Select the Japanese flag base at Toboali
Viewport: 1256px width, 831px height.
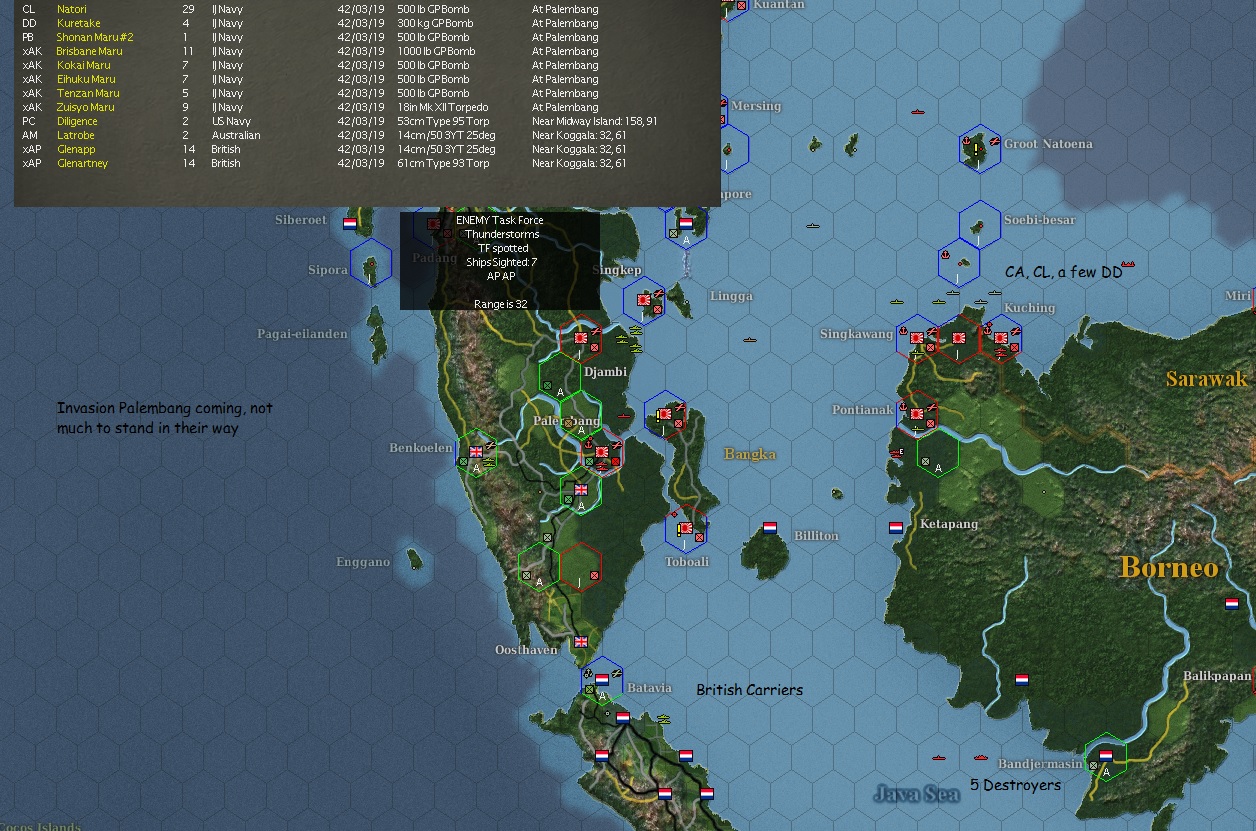(x=686, y=528)
